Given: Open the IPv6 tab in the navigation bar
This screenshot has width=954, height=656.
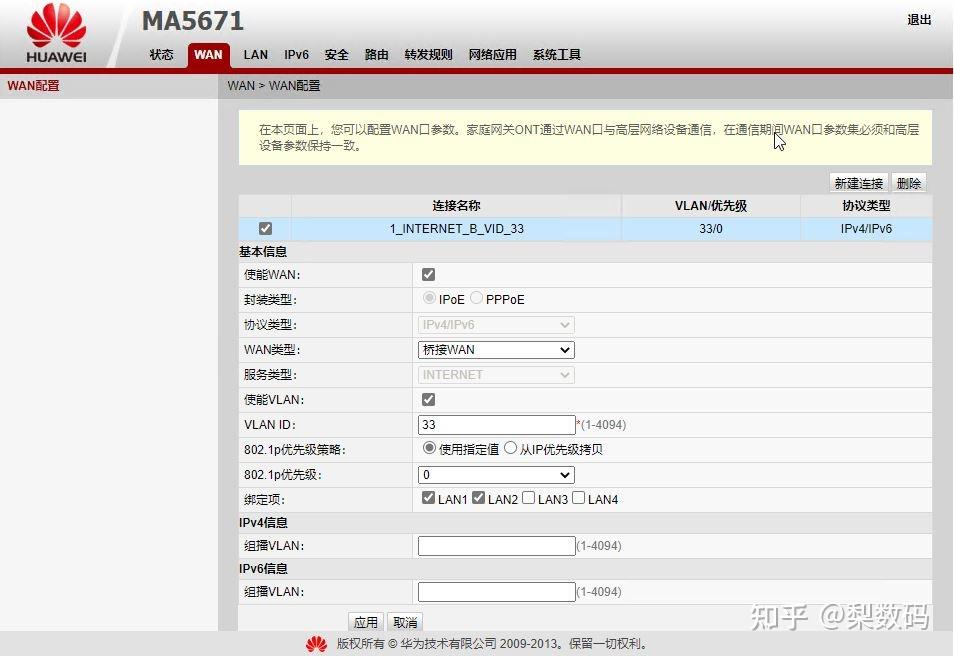Looking at the screenshot, I should [296, 55].
